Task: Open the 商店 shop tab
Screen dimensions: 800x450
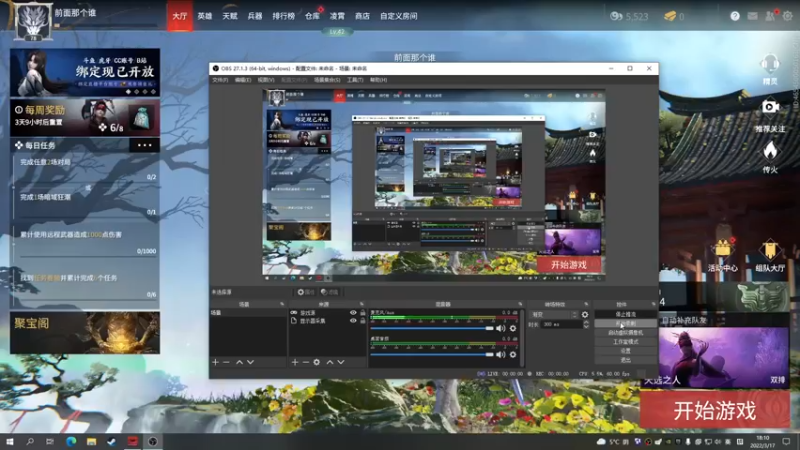Action: pyautogui.click(x=362, y=16)
